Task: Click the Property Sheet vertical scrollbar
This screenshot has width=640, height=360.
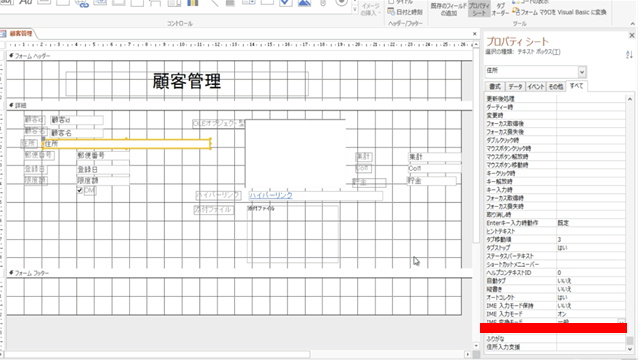Action: coord(629,216)
